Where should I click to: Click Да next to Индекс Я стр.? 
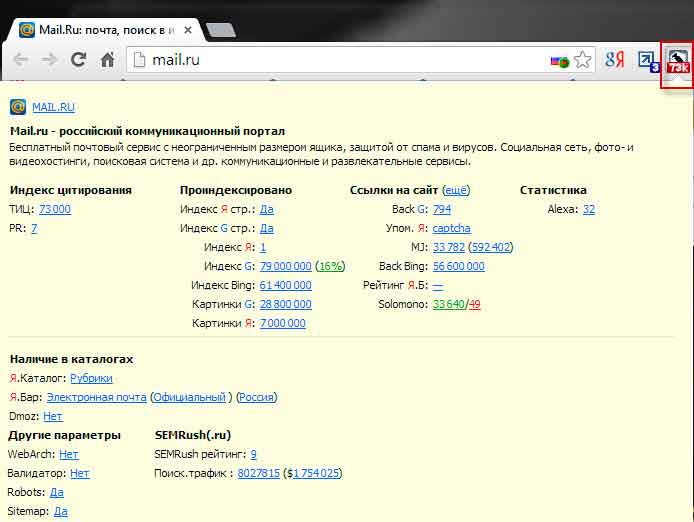[266, 209]
